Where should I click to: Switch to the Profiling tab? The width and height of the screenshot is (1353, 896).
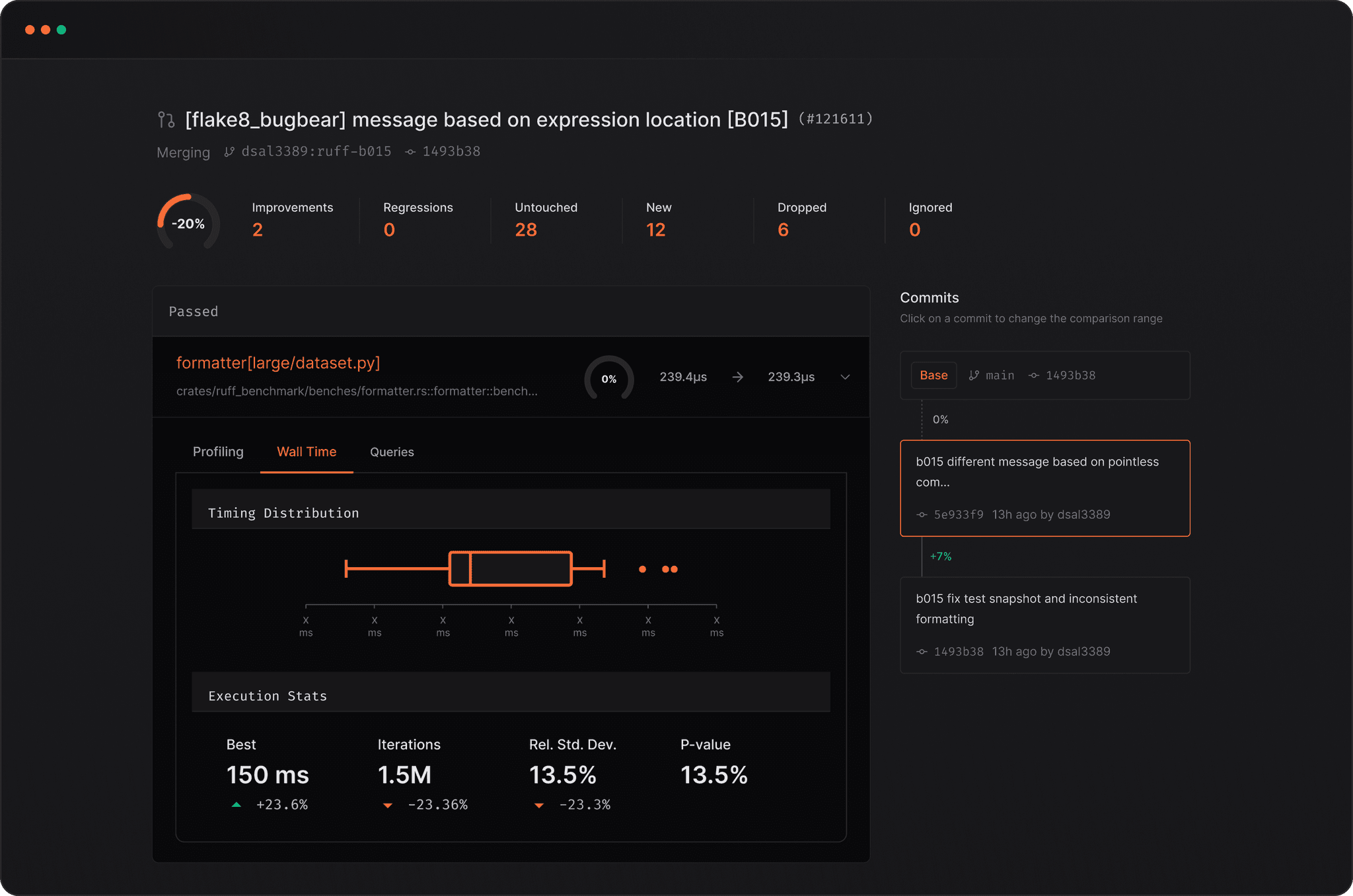[218, 452]
